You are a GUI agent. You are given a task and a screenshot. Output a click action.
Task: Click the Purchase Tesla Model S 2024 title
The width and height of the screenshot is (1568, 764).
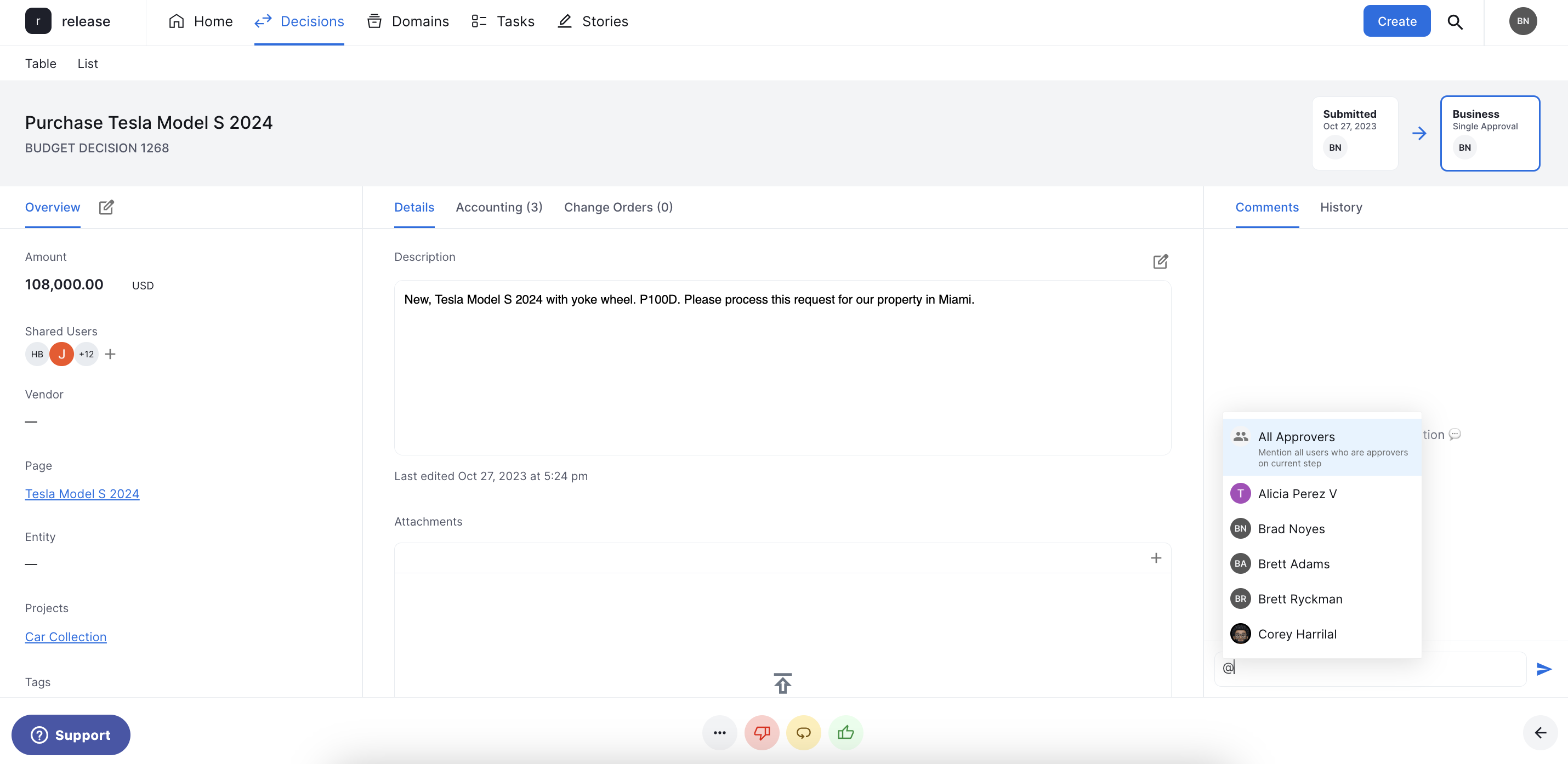tap(149, 122)
